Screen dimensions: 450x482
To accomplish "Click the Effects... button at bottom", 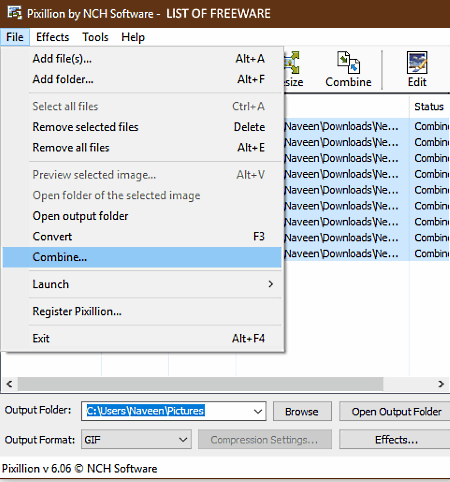I will pos(396,440).
